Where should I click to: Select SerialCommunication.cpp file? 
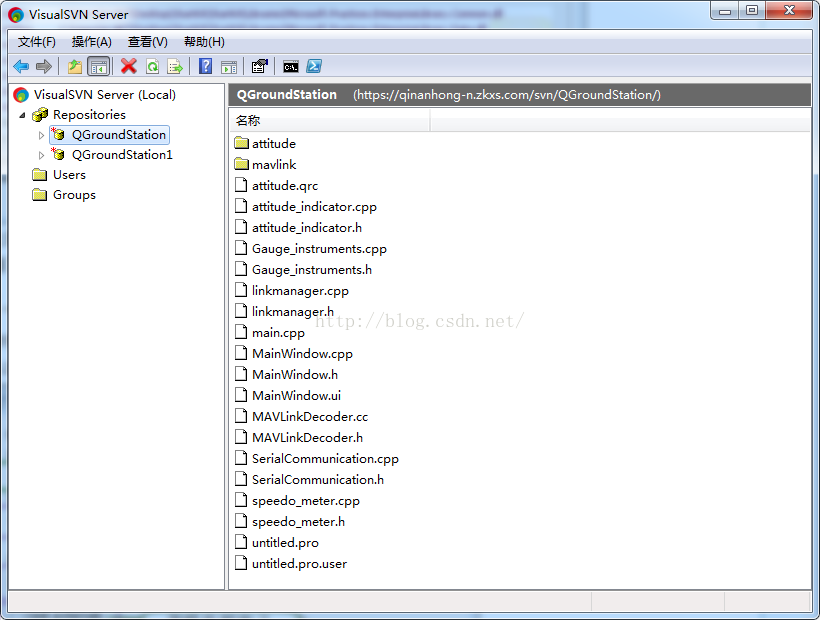point(325,458)
